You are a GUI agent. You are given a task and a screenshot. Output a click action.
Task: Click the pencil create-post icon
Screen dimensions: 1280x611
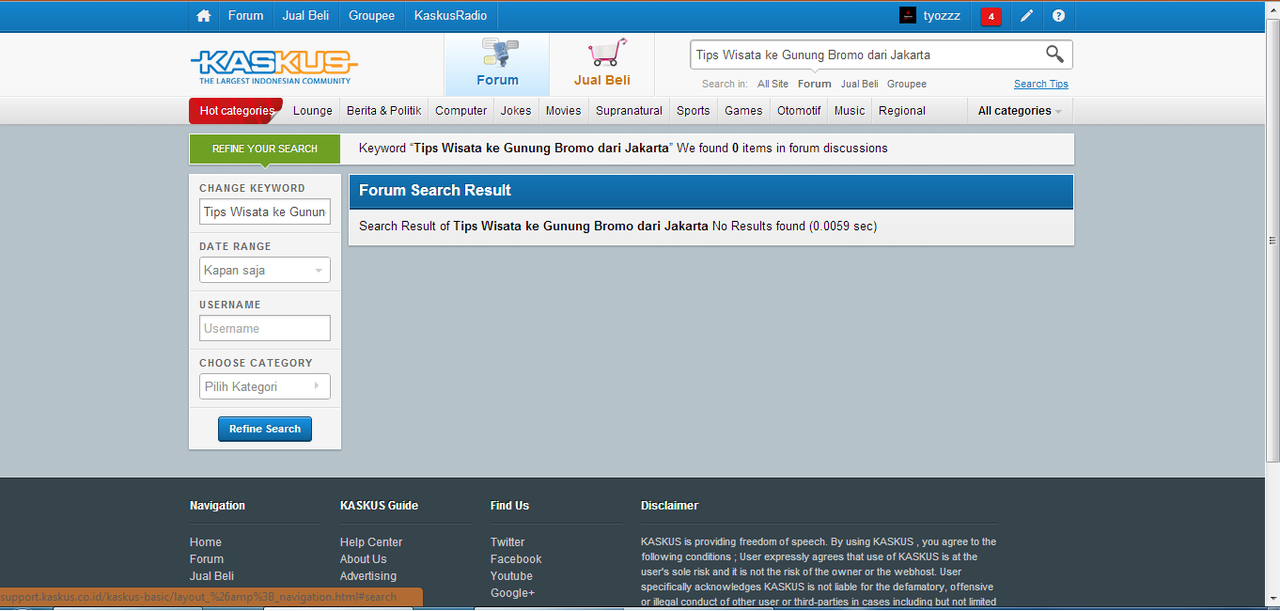coord(1026,16)
